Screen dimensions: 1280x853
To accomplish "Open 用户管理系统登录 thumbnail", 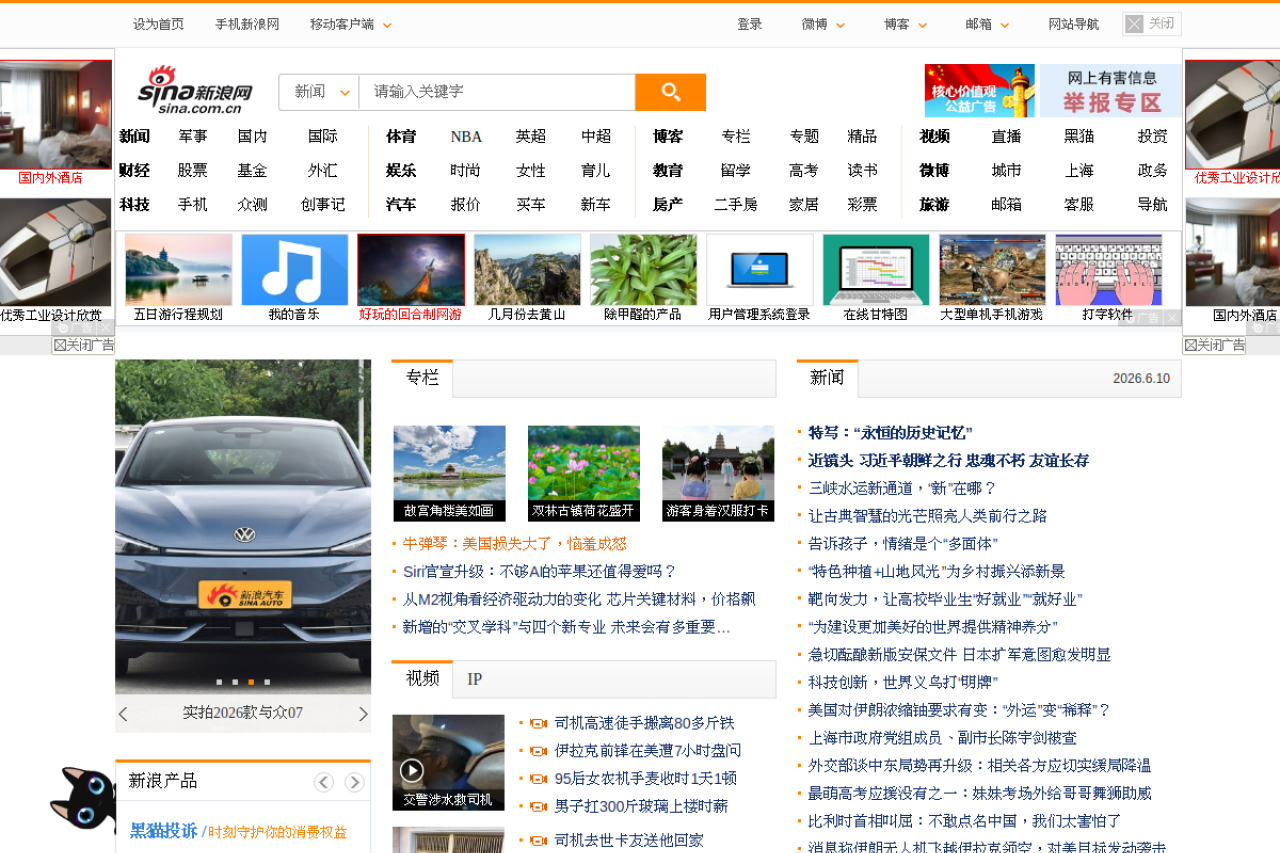I will click(759, 270).
